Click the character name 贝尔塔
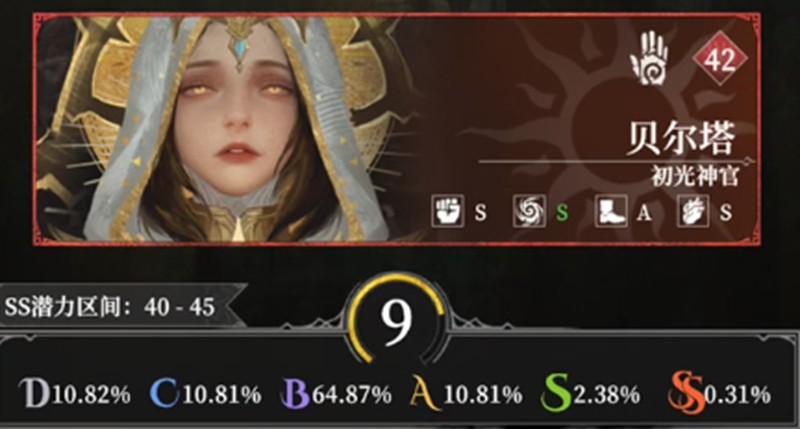The image size is (800, 429). point(682,138)
